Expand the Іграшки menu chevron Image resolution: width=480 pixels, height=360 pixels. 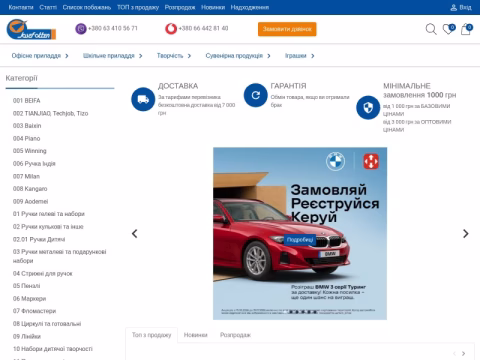pos(312,56)
